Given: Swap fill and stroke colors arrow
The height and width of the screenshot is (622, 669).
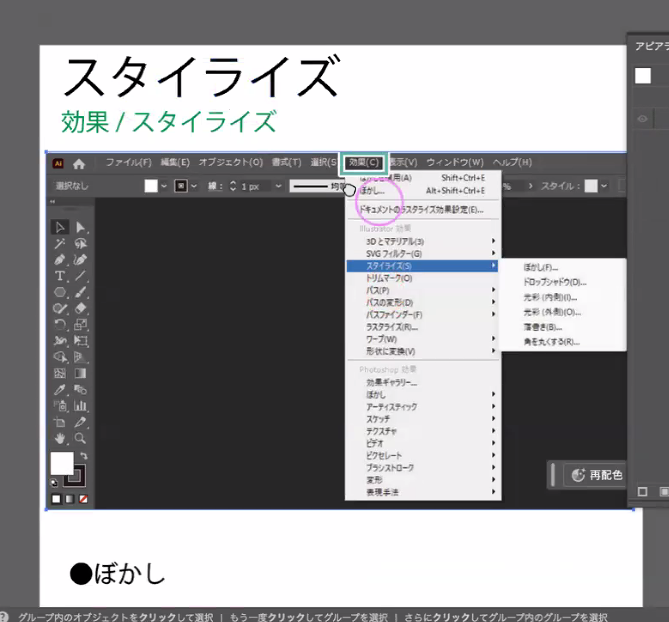Looking at the screenshot, I should point(84,456).
